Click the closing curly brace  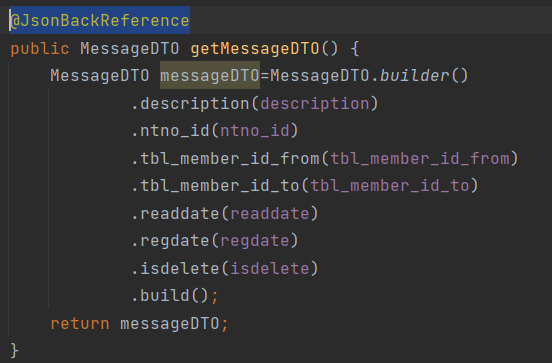(x=14, y=351)
